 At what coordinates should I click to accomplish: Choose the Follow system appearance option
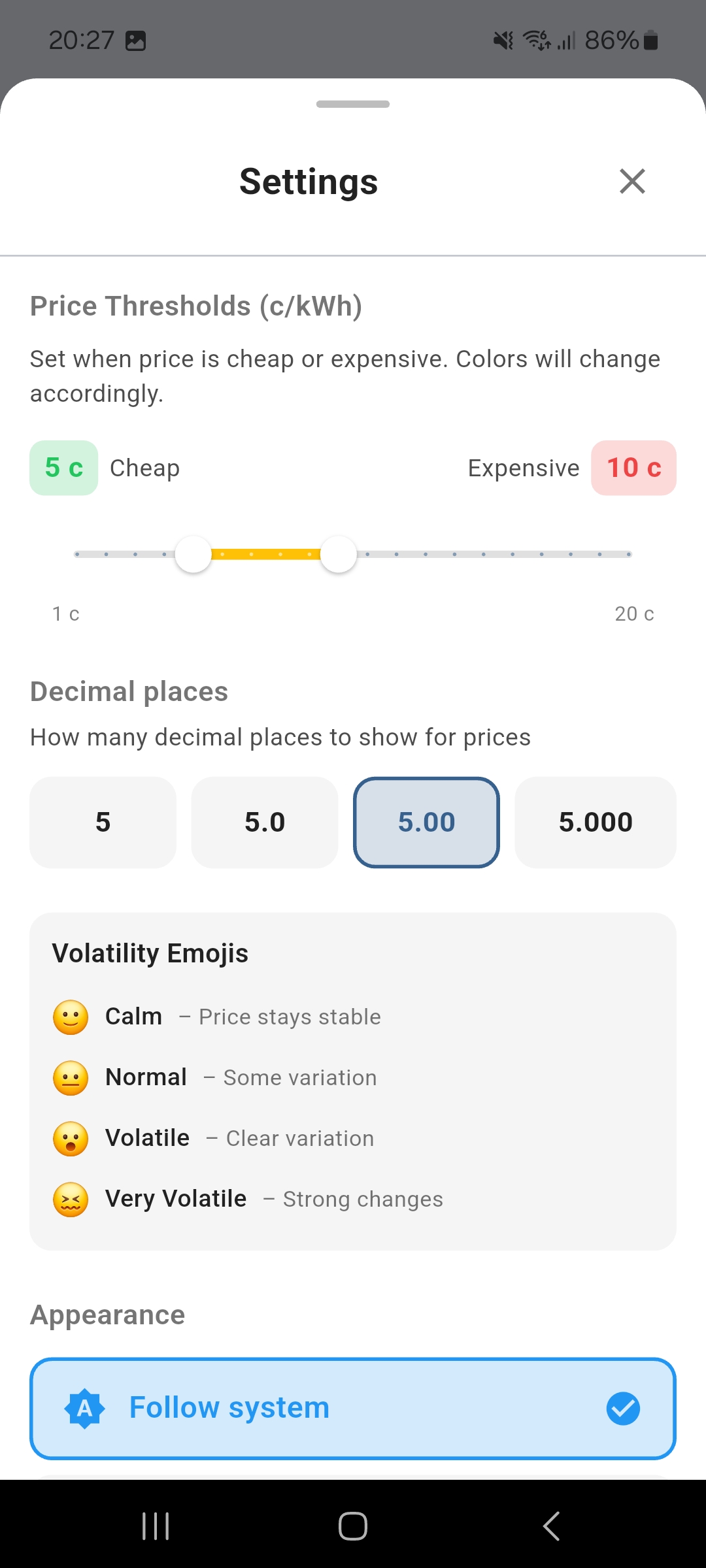coord(353,1409)
